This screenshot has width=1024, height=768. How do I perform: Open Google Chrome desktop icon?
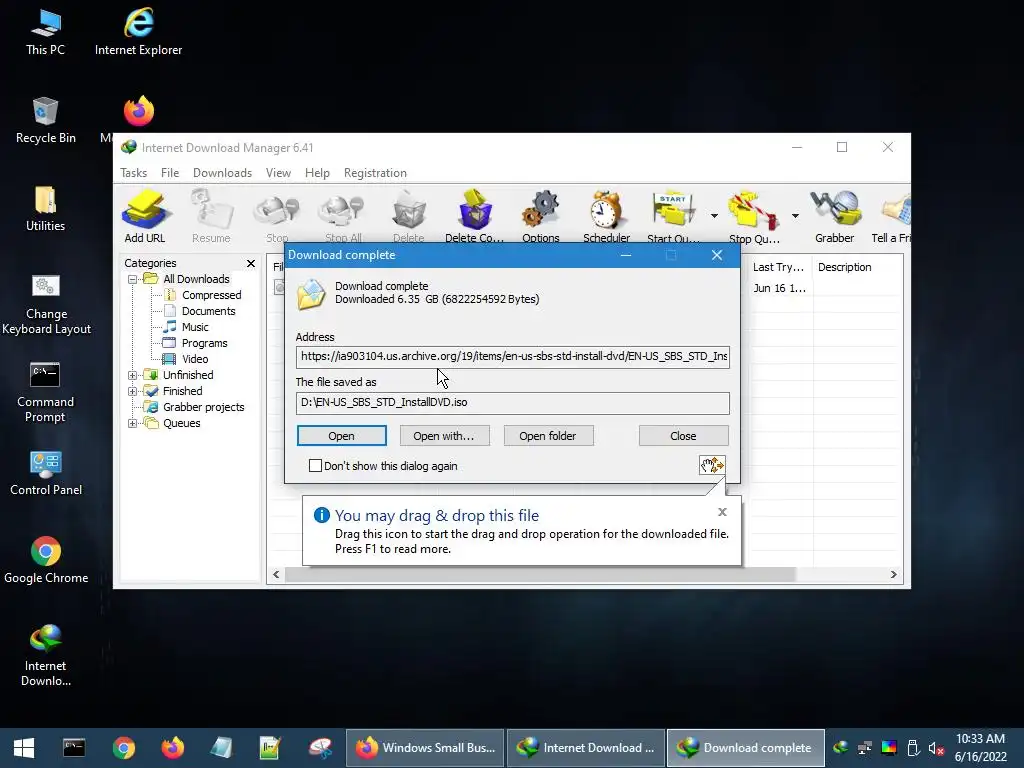click(46, 560)
